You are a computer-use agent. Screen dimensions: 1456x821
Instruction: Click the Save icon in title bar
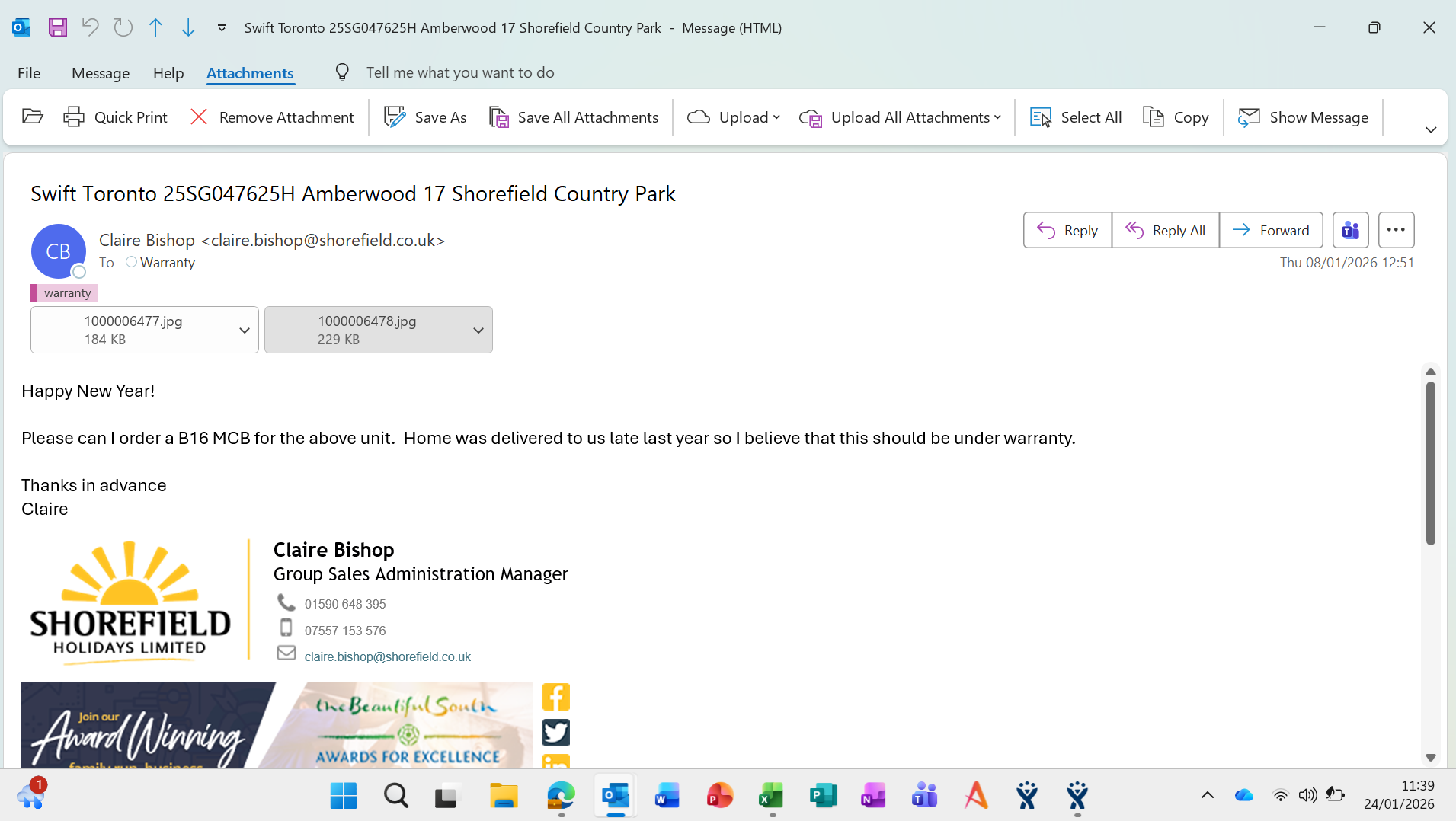click(58, 28)
